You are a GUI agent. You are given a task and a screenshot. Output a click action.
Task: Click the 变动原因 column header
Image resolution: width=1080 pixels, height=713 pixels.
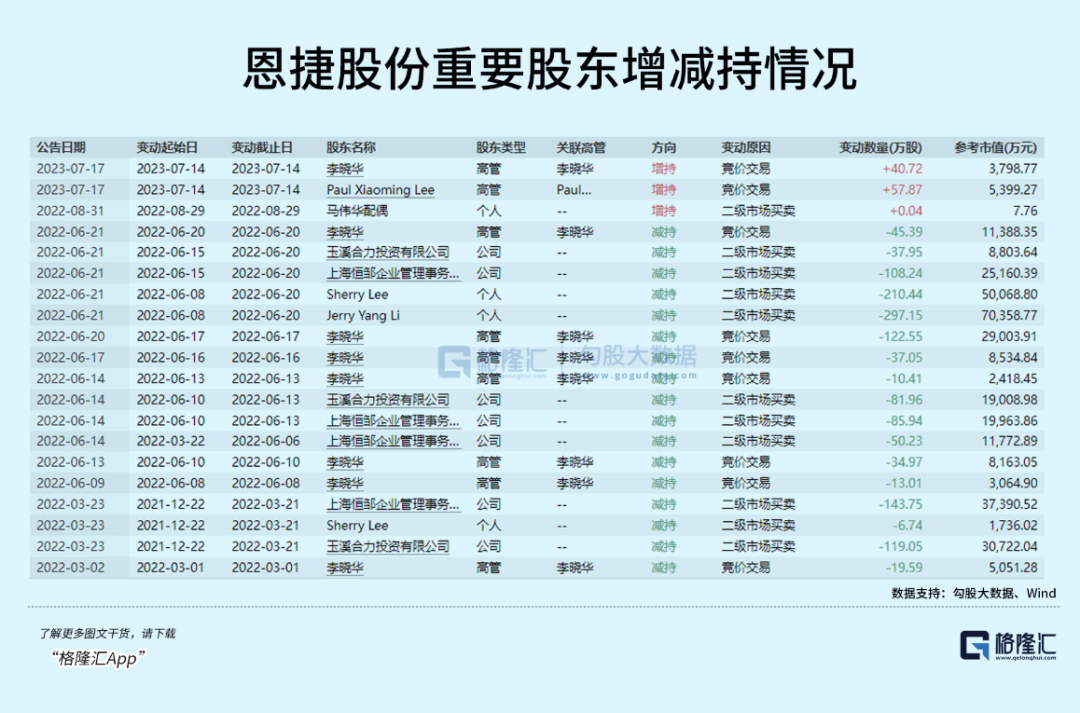tap(746, 147)
